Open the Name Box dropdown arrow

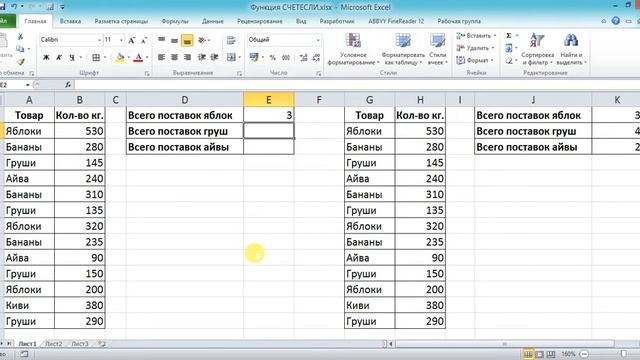[x=28, y=85]
